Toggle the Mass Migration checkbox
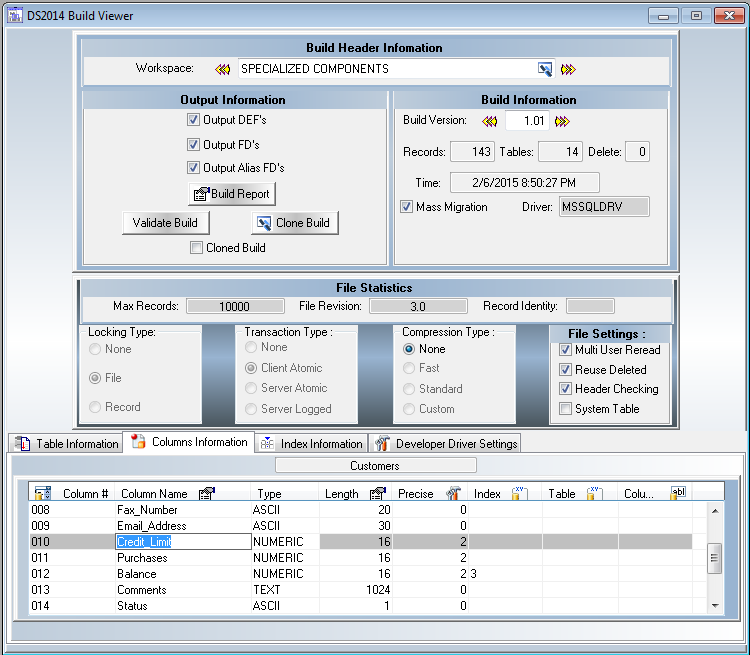 [x=407, y=207]
